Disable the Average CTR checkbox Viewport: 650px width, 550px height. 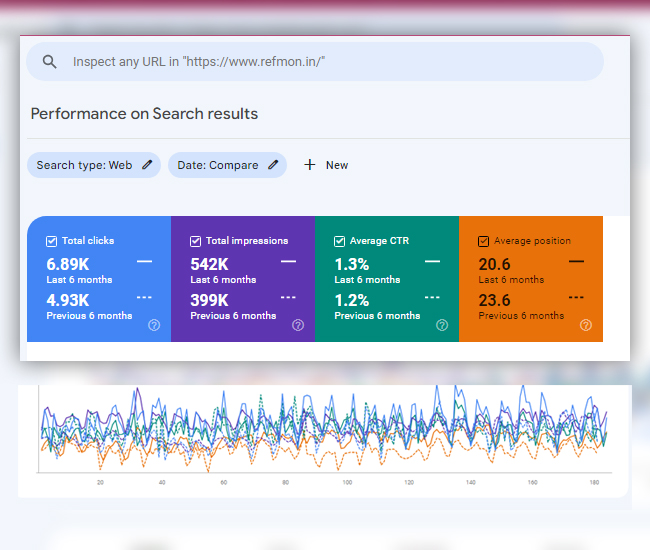pos(340,241)
